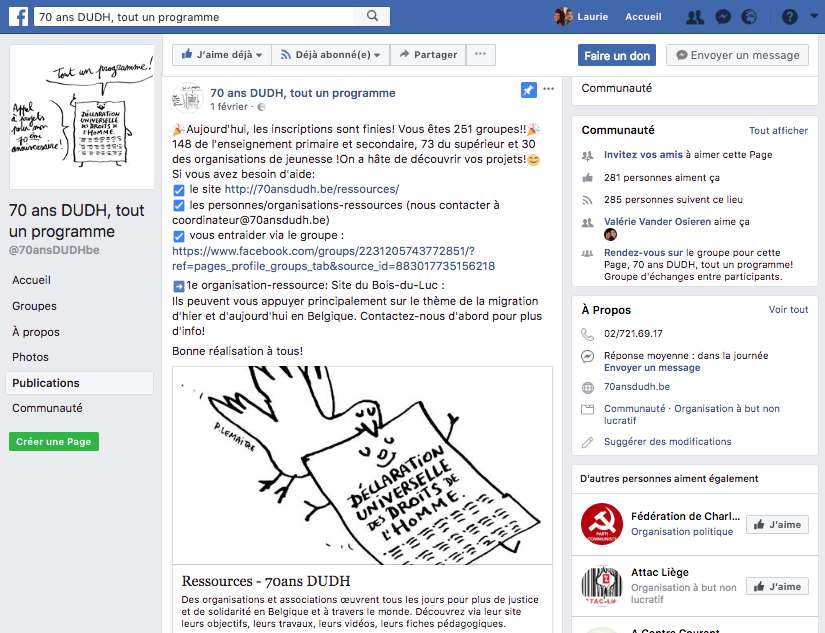Select Groupes in the page sidebar
Image resolution: width=825 pixels, height=633 pixels.
point(34,306)
